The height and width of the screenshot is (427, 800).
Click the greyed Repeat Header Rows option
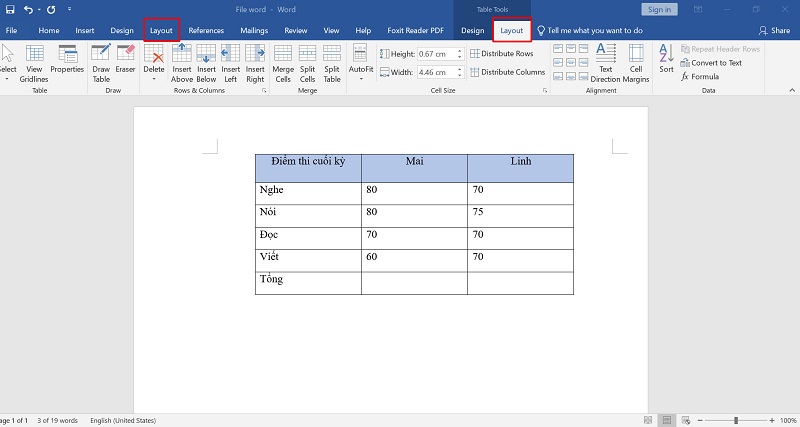pos(720,49)
